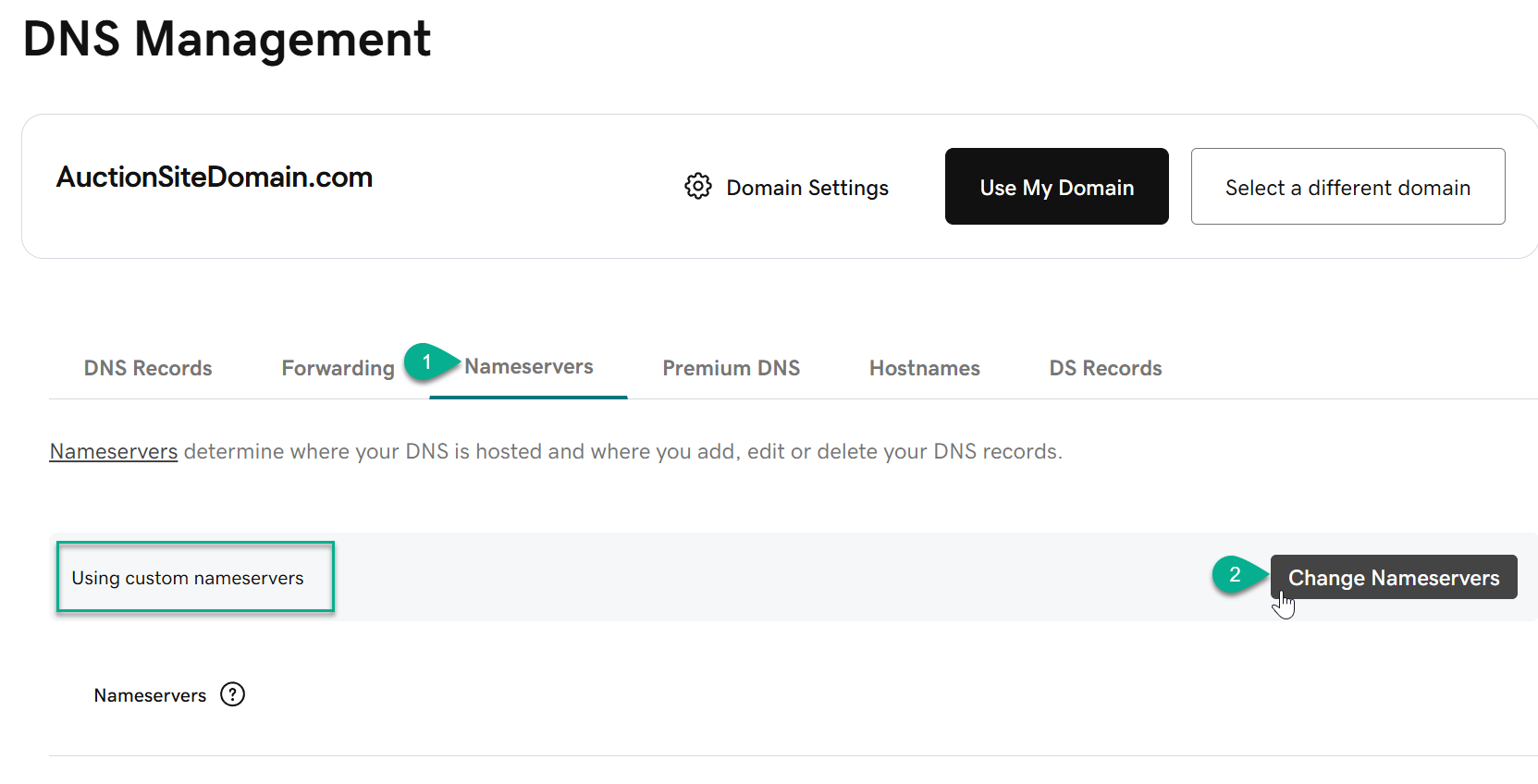Viewport: 1538px width, 784px height.
Task: View the DS Records tab
Action: (x=1105, y=368)
